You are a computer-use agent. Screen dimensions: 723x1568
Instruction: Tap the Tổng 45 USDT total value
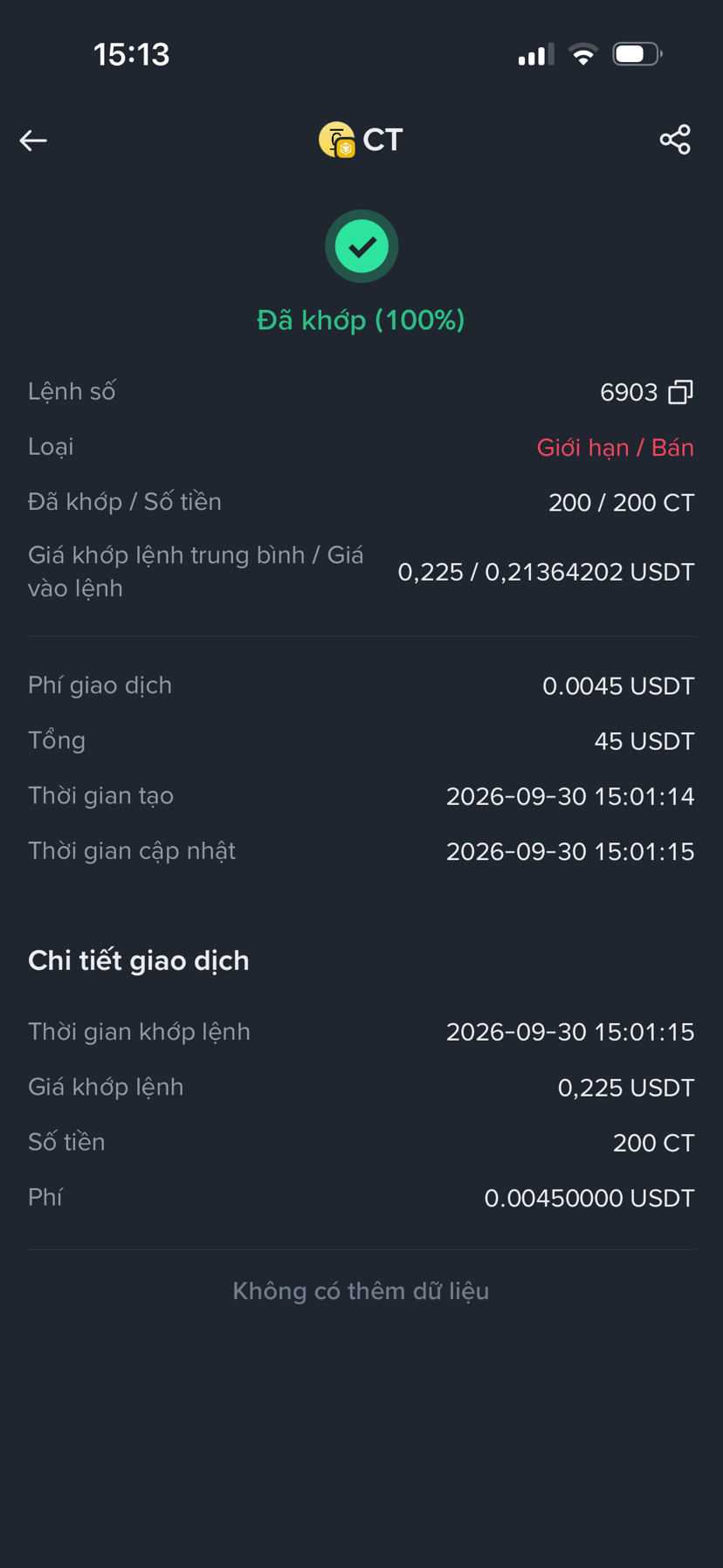644,741
